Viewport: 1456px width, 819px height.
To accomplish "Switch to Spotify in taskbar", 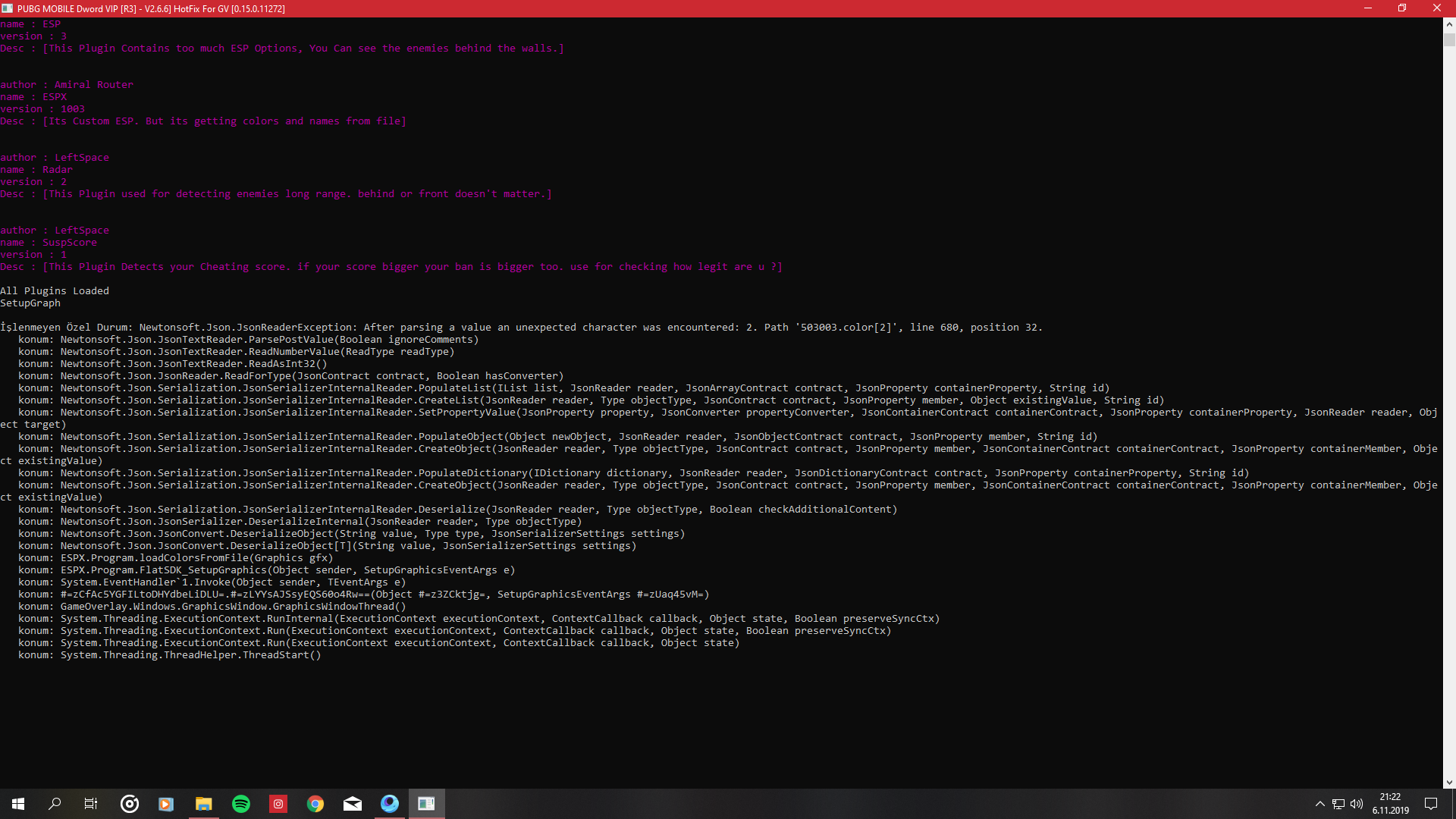I will pos(240,804).
